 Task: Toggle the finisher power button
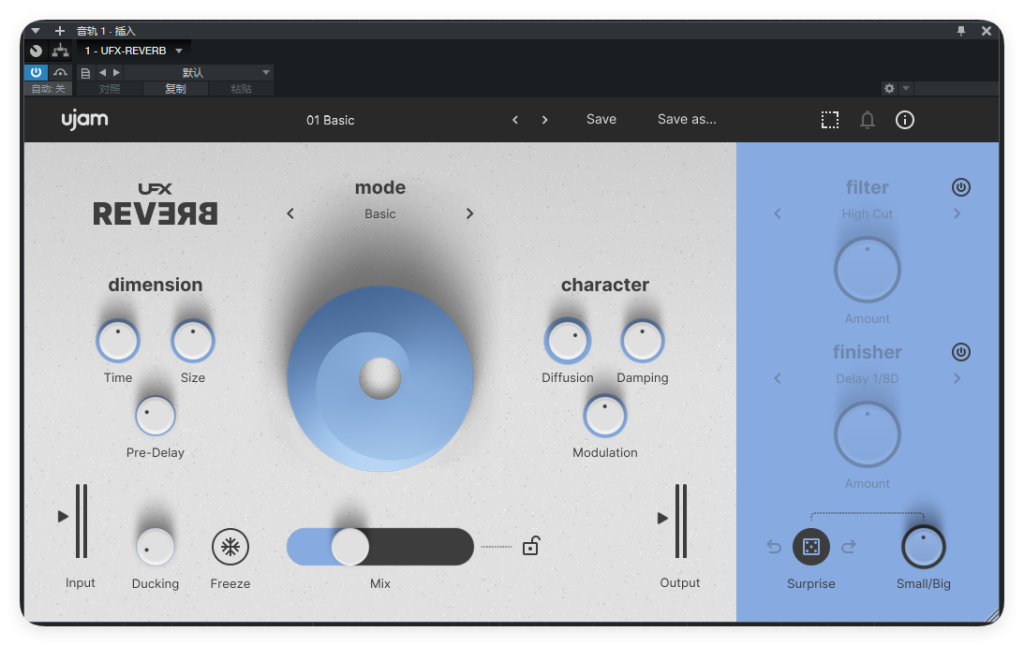(961, 352)
